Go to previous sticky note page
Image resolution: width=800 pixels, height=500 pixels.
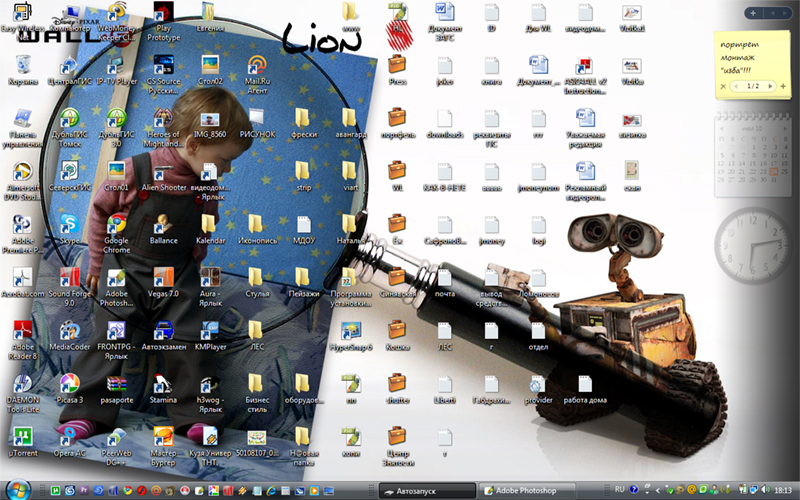click(736, 86)
